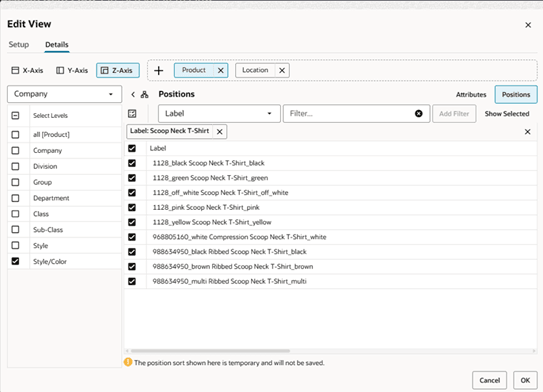Uncheck 988634950_multi Ribbed Scoop Neck row
The height and width of the screenshot is (392, 543).
tap(132, 281)
